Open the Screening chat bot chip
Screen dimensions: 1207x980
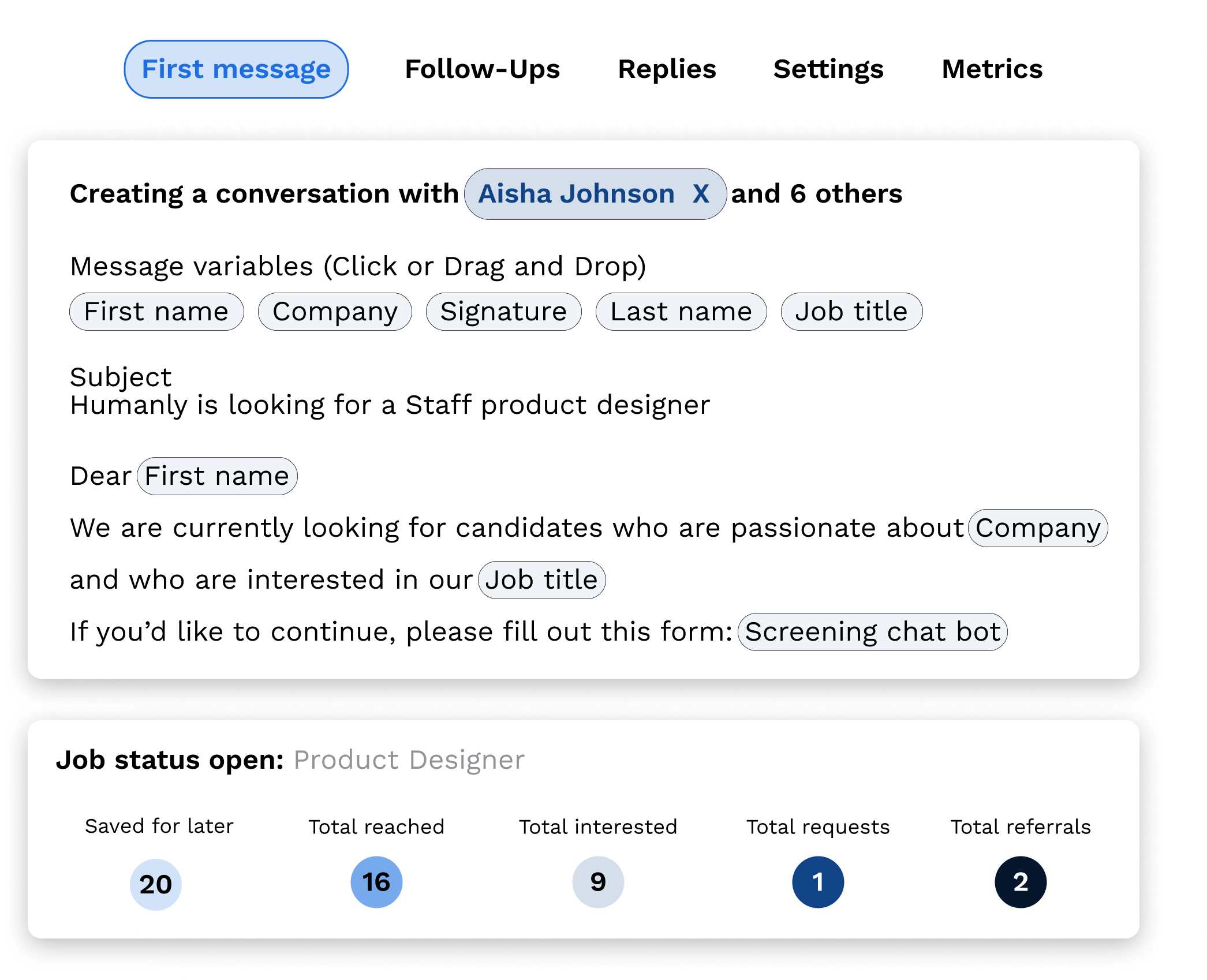click(x=873, y=632)
